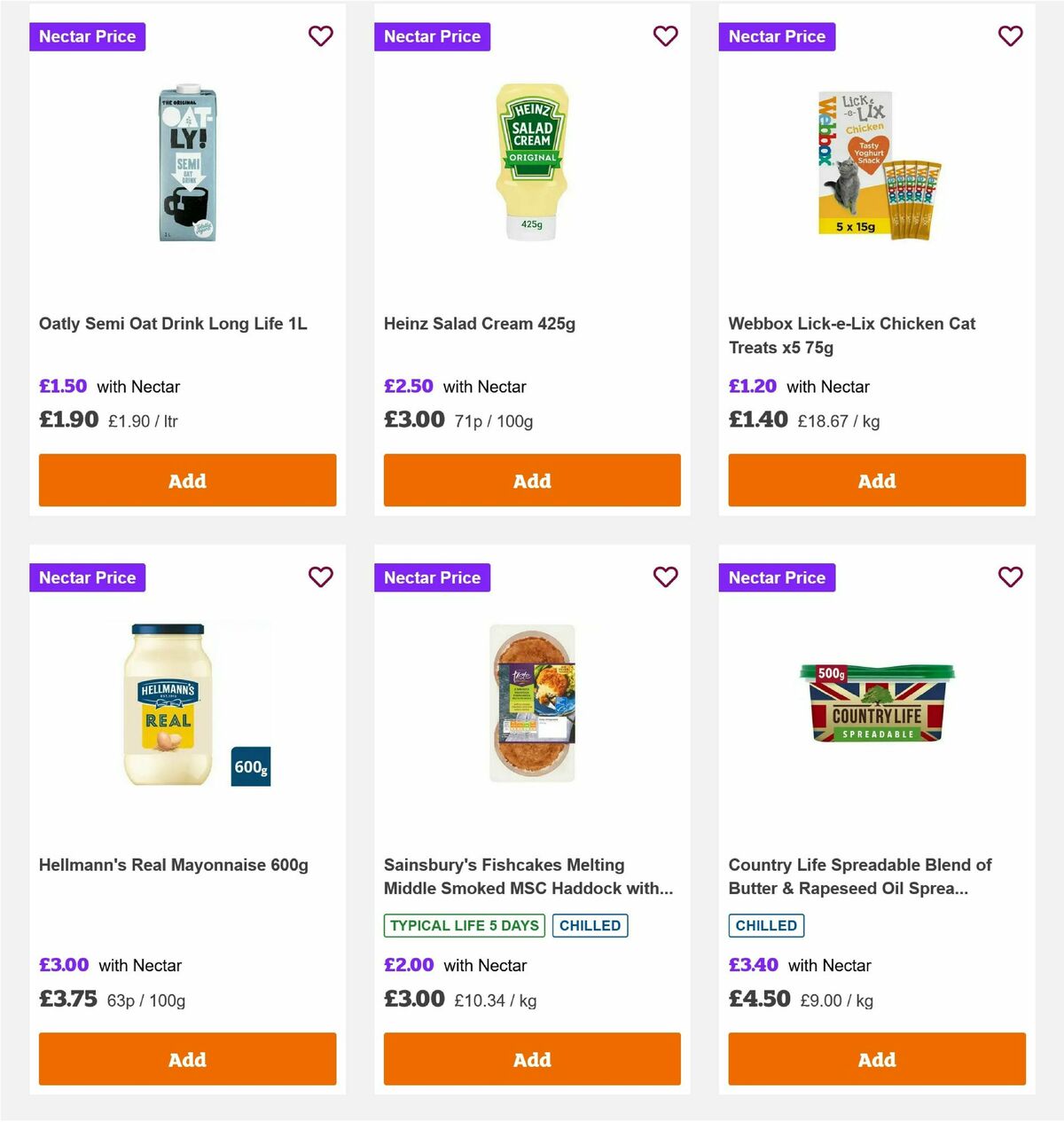The width and height of the screenshot is (1064, 1122).
Task: Favourite the Webbox Lick-e-Lix cat treats
Action: click(x=1010, y=36)
